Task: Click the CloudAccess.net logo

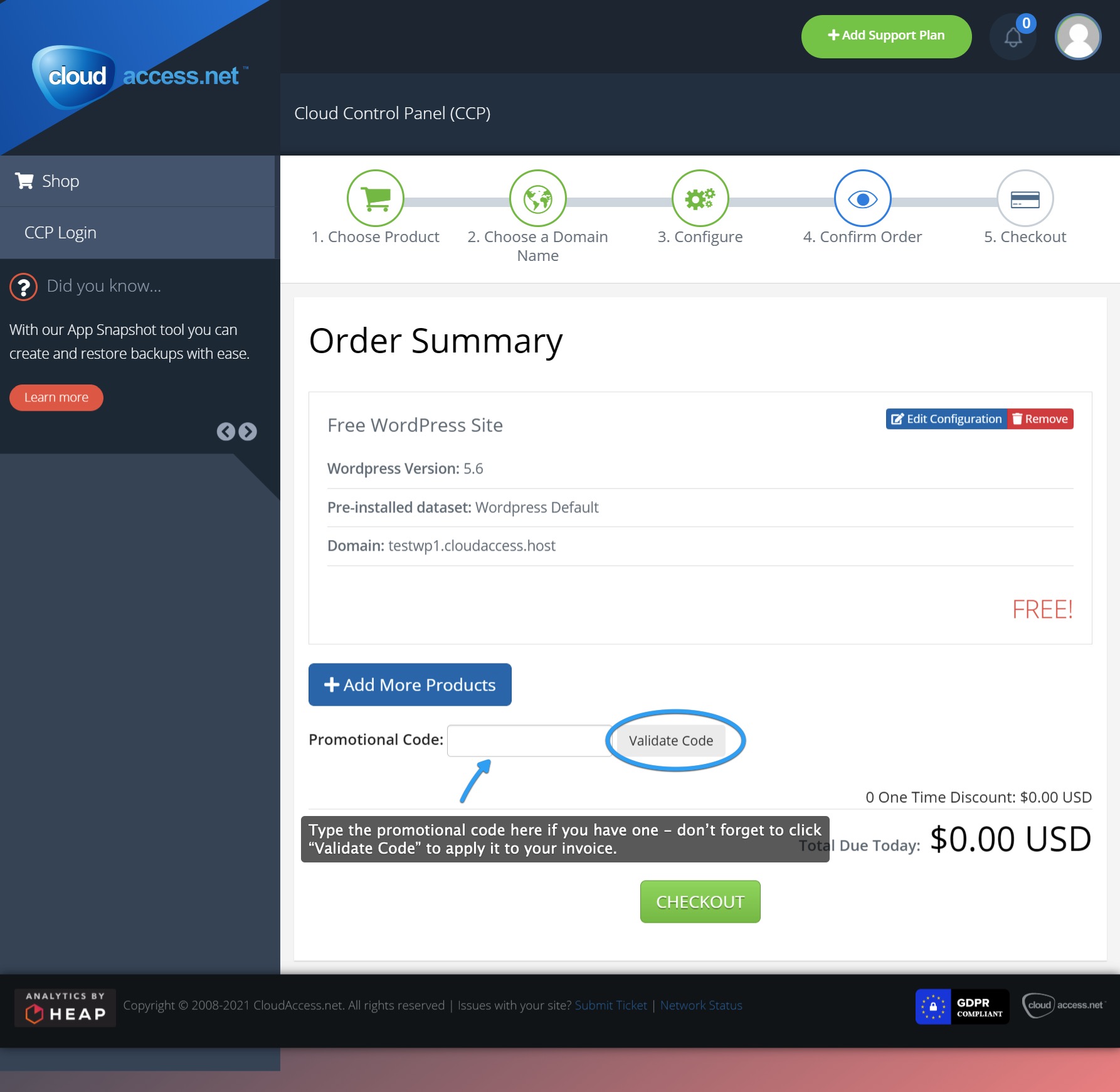Action: click(x=140, y=77)
